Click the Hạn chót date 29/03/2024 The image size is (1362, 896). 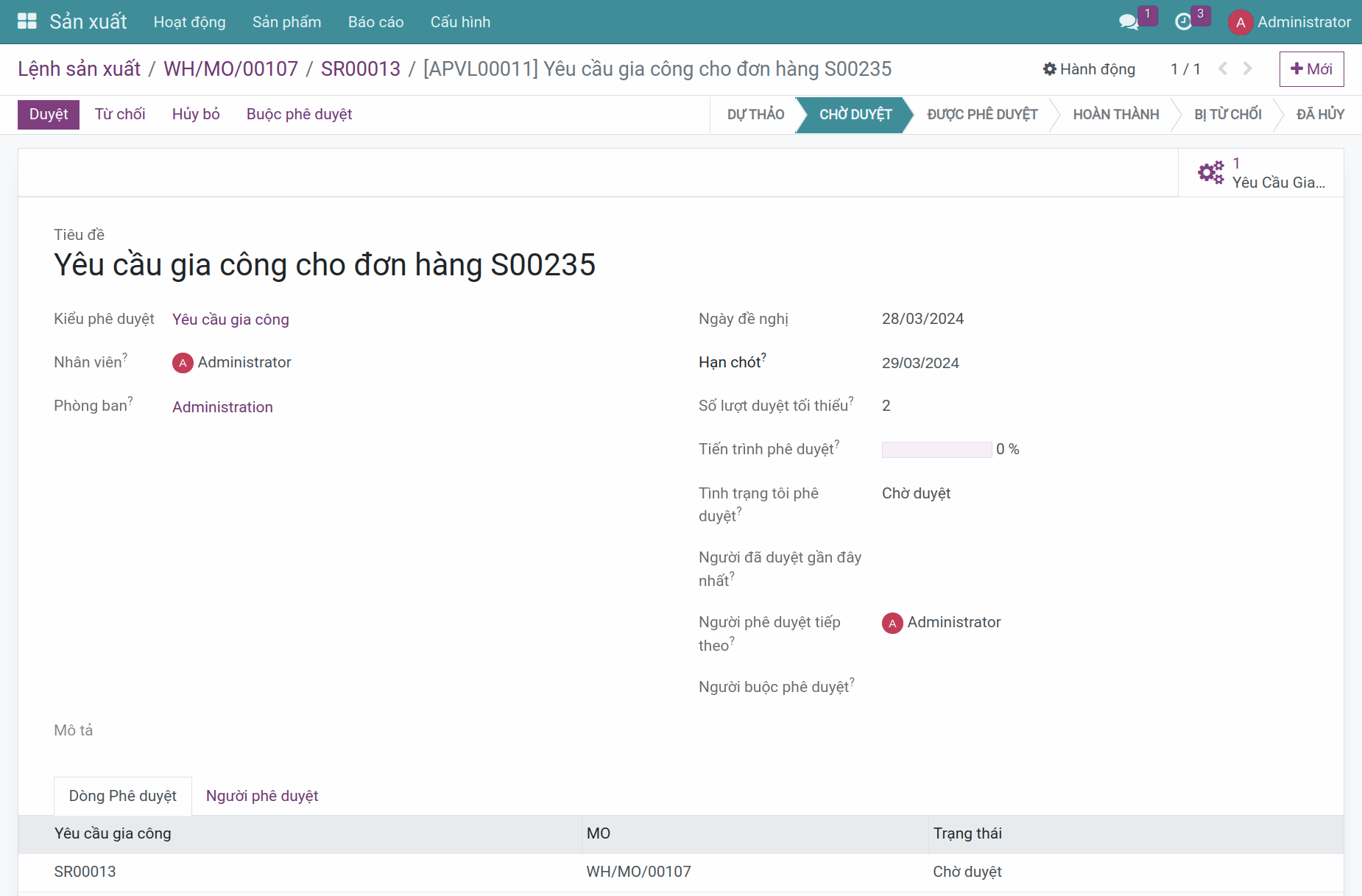(x=920, y=363)
